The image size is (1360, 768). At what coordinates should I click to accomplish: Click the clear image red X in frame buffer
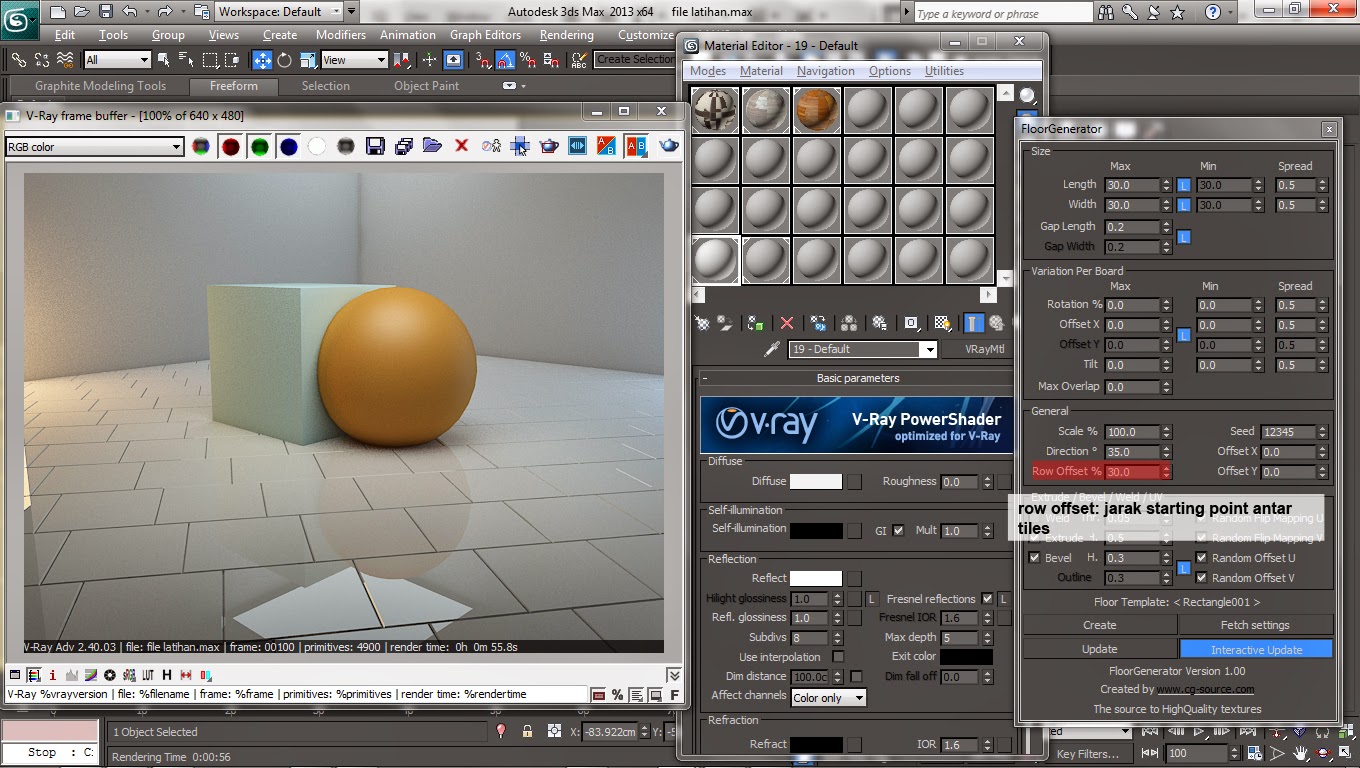pos(461,147)
